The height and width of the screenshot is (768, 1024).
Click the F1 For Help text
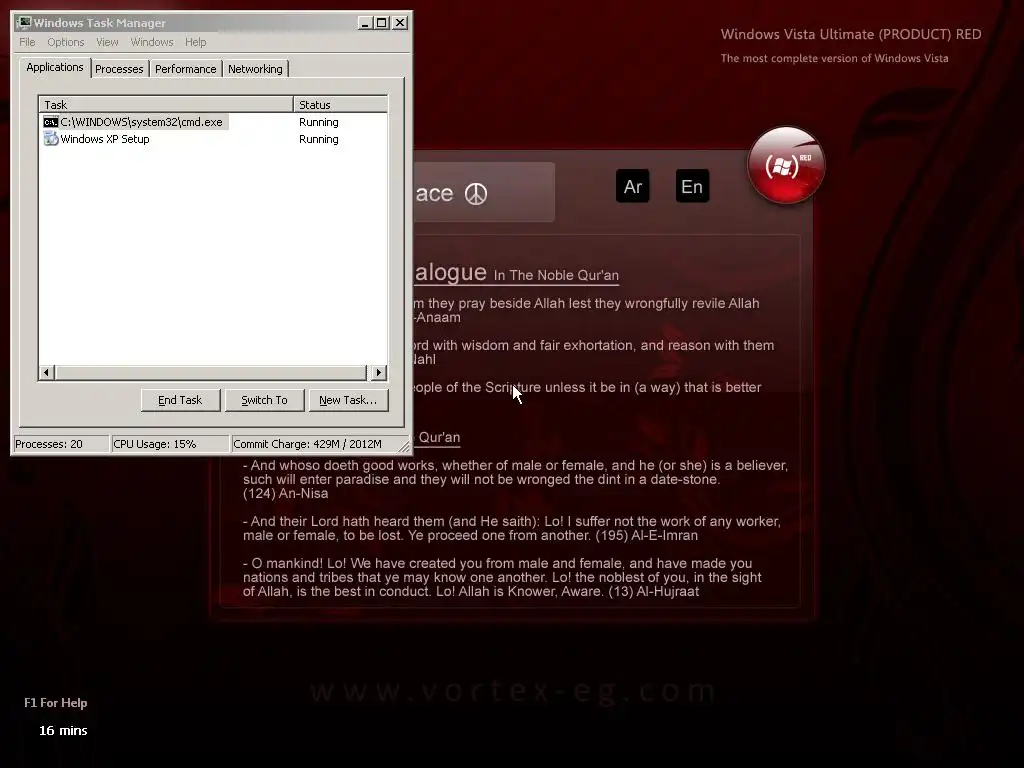pyautogui.click(x=56, y=703)
